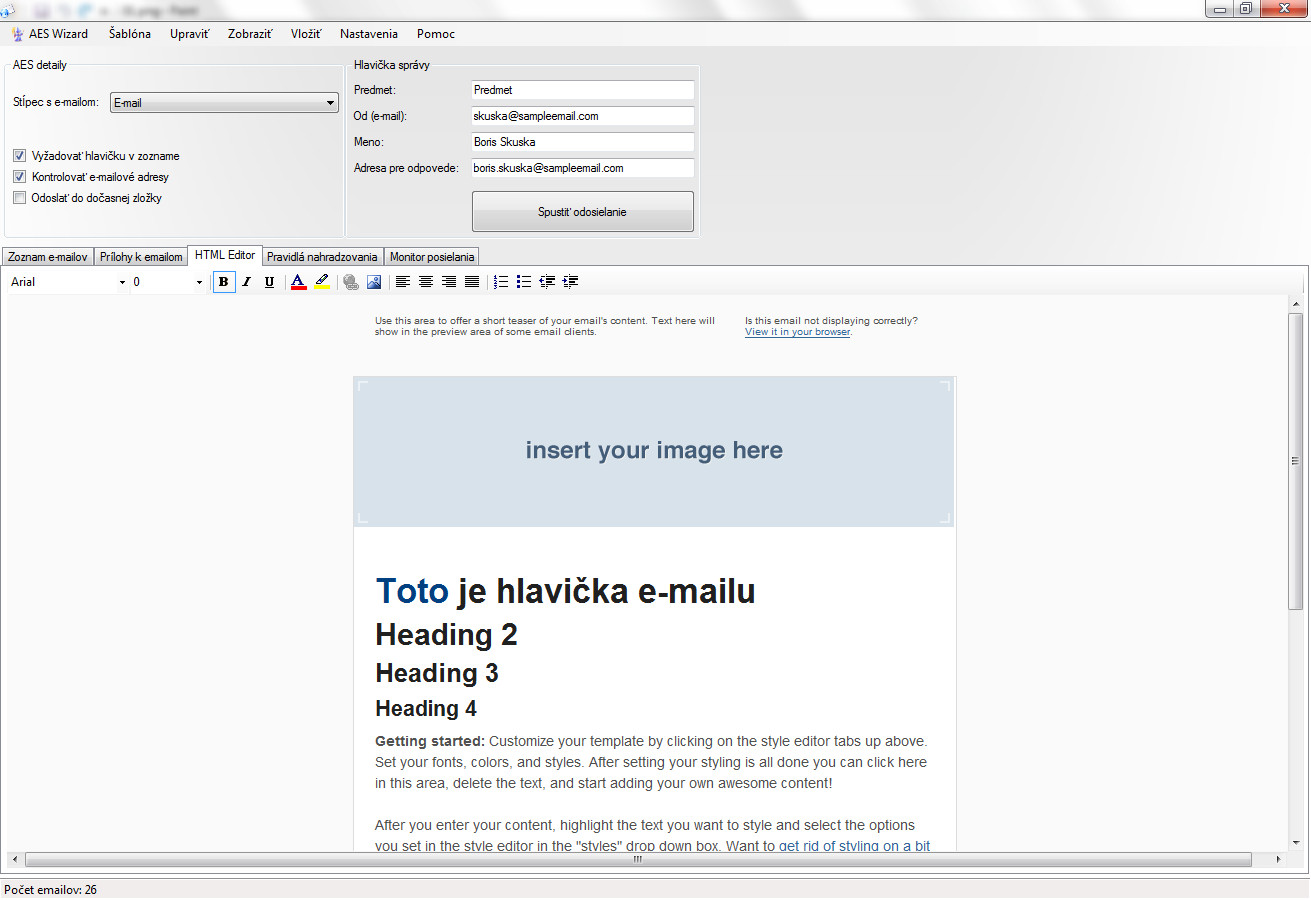The image size is (1311, 900).
Task: Align text left
Action: (x=402, y=282)
